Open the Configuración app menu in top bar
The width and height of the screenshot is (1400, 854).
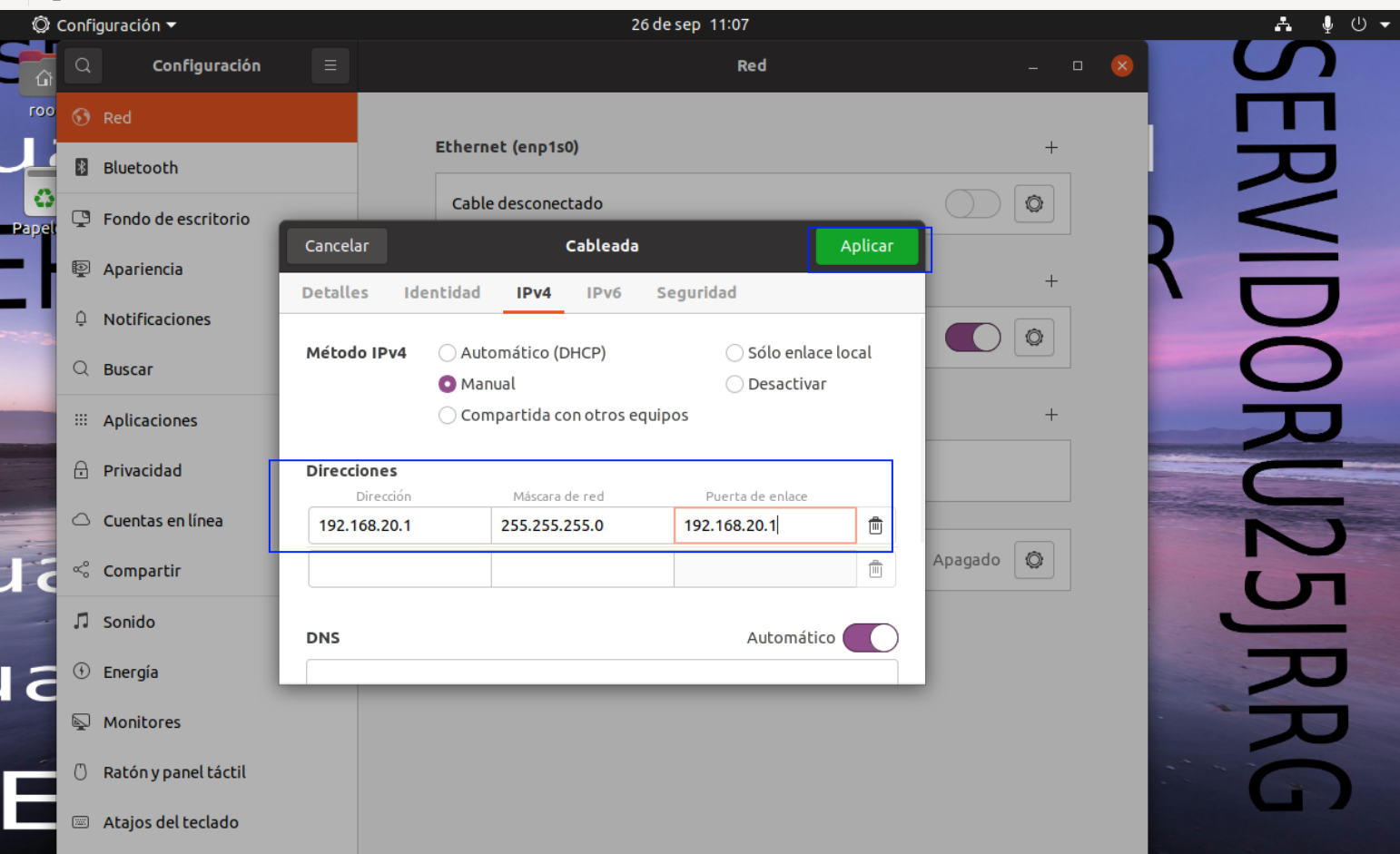104,25
